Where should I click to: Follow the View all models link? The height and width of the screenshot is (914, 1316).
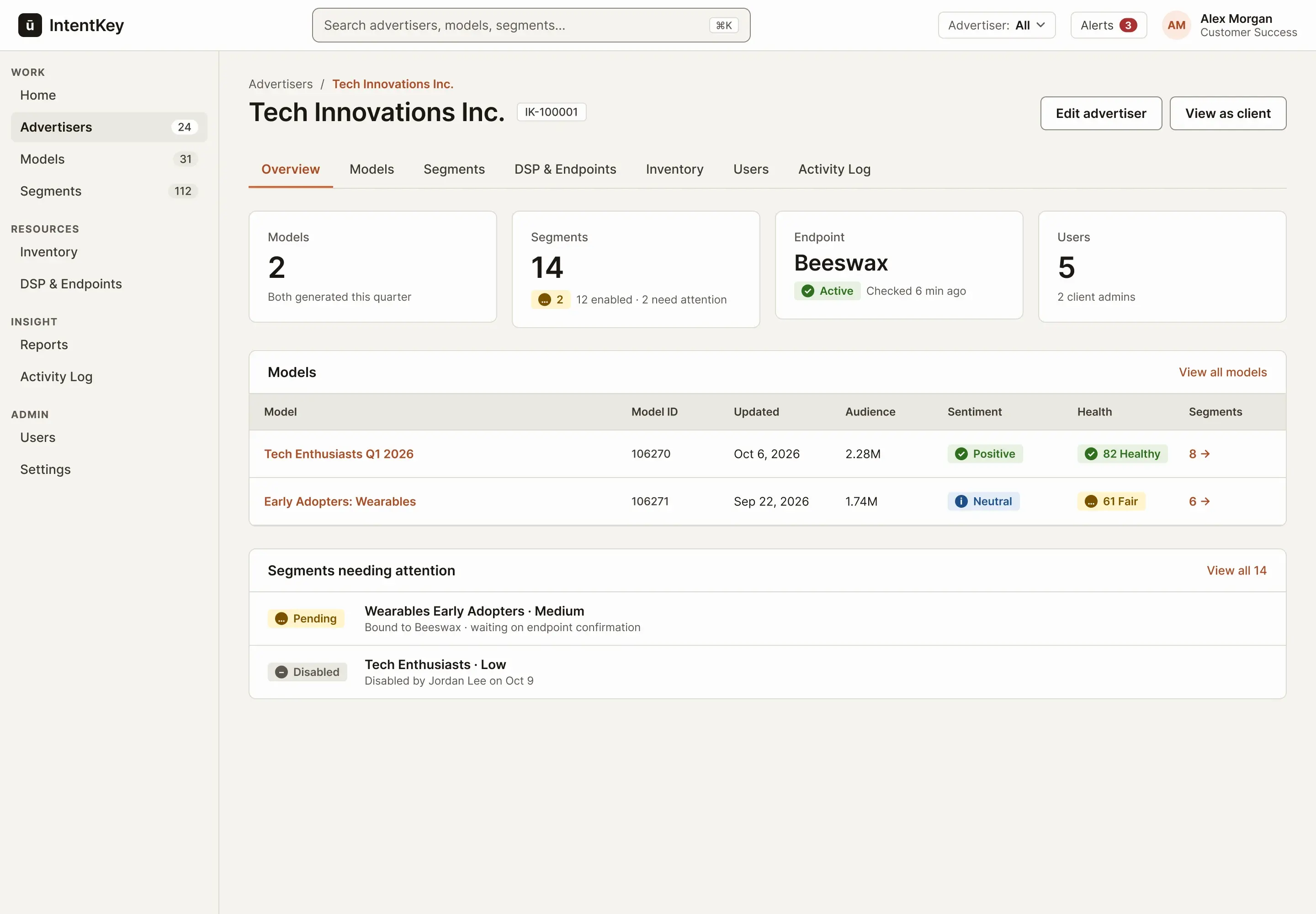1223,372
